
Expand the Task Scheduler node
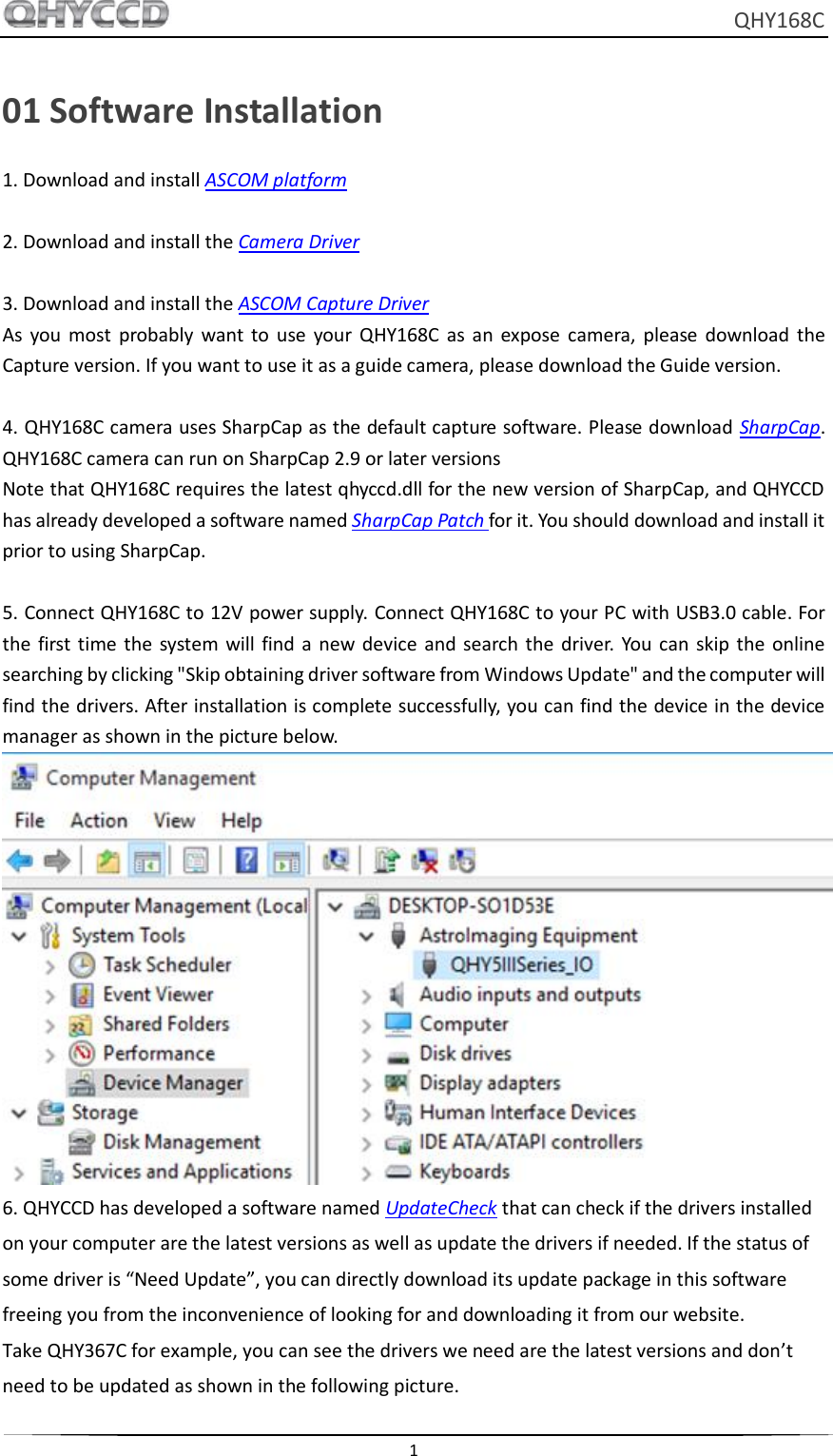click(50, 966)
